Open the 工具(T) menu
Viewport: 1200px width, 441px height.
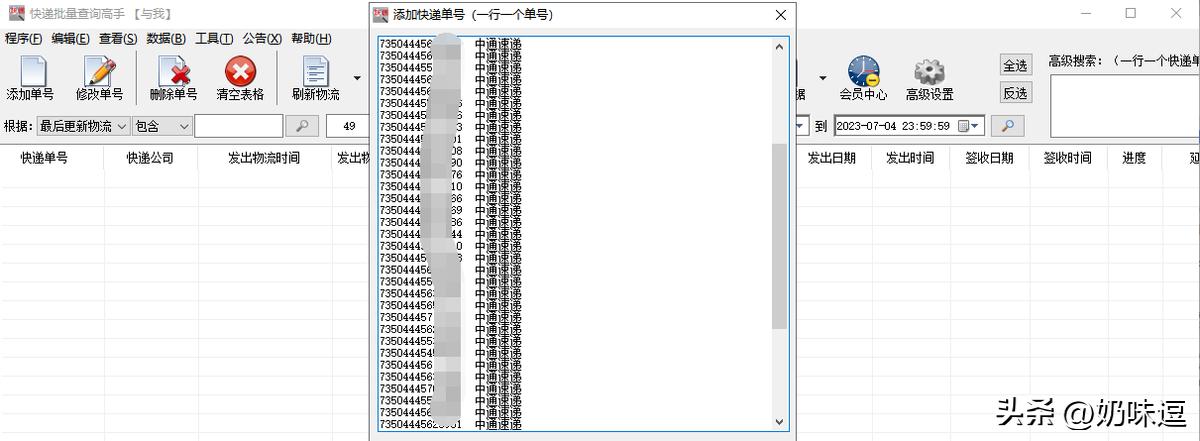tap(214, 39)
